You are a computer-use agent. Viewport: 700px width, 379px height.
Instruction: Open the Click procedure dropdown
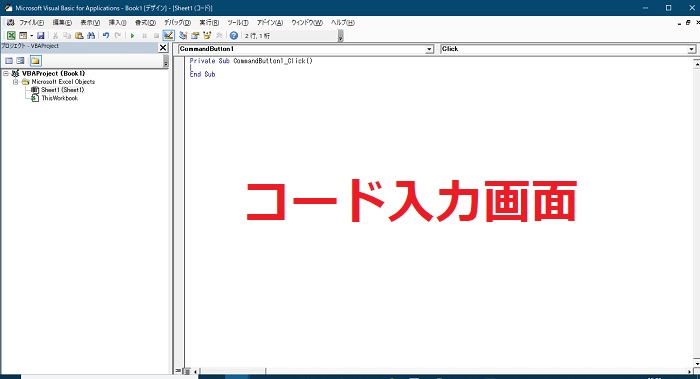tap(691, 49)
